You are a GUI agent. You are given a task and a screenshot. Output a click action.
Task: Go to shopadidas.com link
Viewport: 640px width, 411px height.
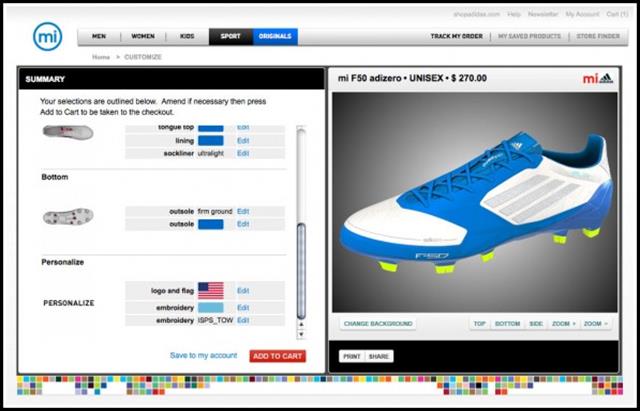pos(476,14)
